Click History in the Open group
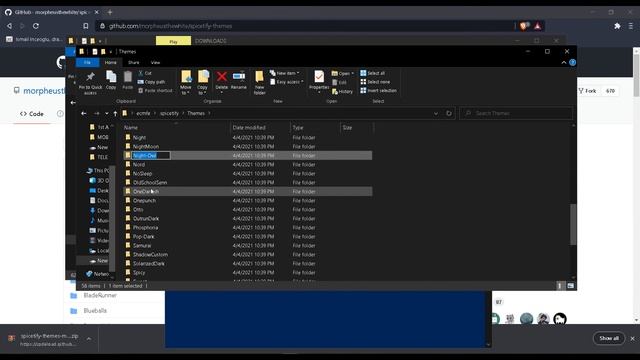Screen dimensions: 640x360 [342, 91]
